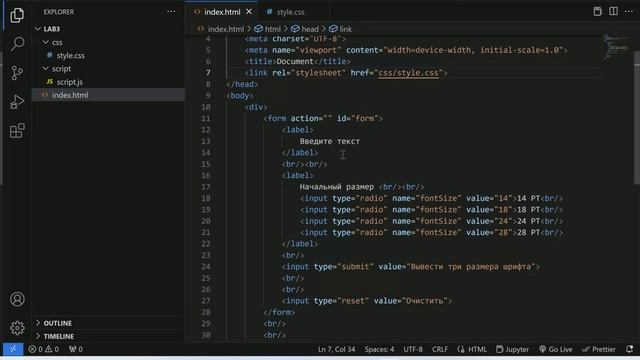Viewport: 640px width, 360px height.
Task: Change CRLF end of line sequence
Action: (x=440, y=349)
